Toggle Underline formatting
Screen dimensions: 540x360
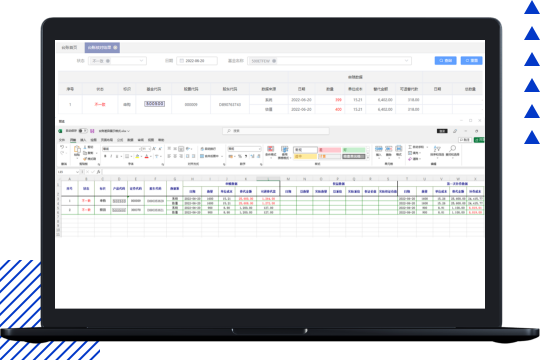(117, 156)
